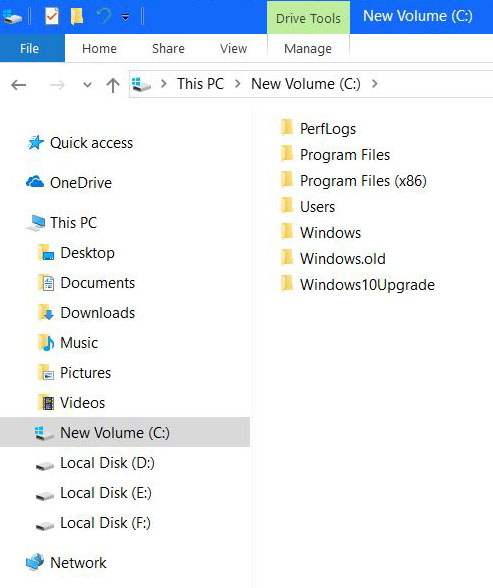Click the drive icon in the address bar
Image resolution: width=493 pixels, height=588 pixels.
coord(141,84)
